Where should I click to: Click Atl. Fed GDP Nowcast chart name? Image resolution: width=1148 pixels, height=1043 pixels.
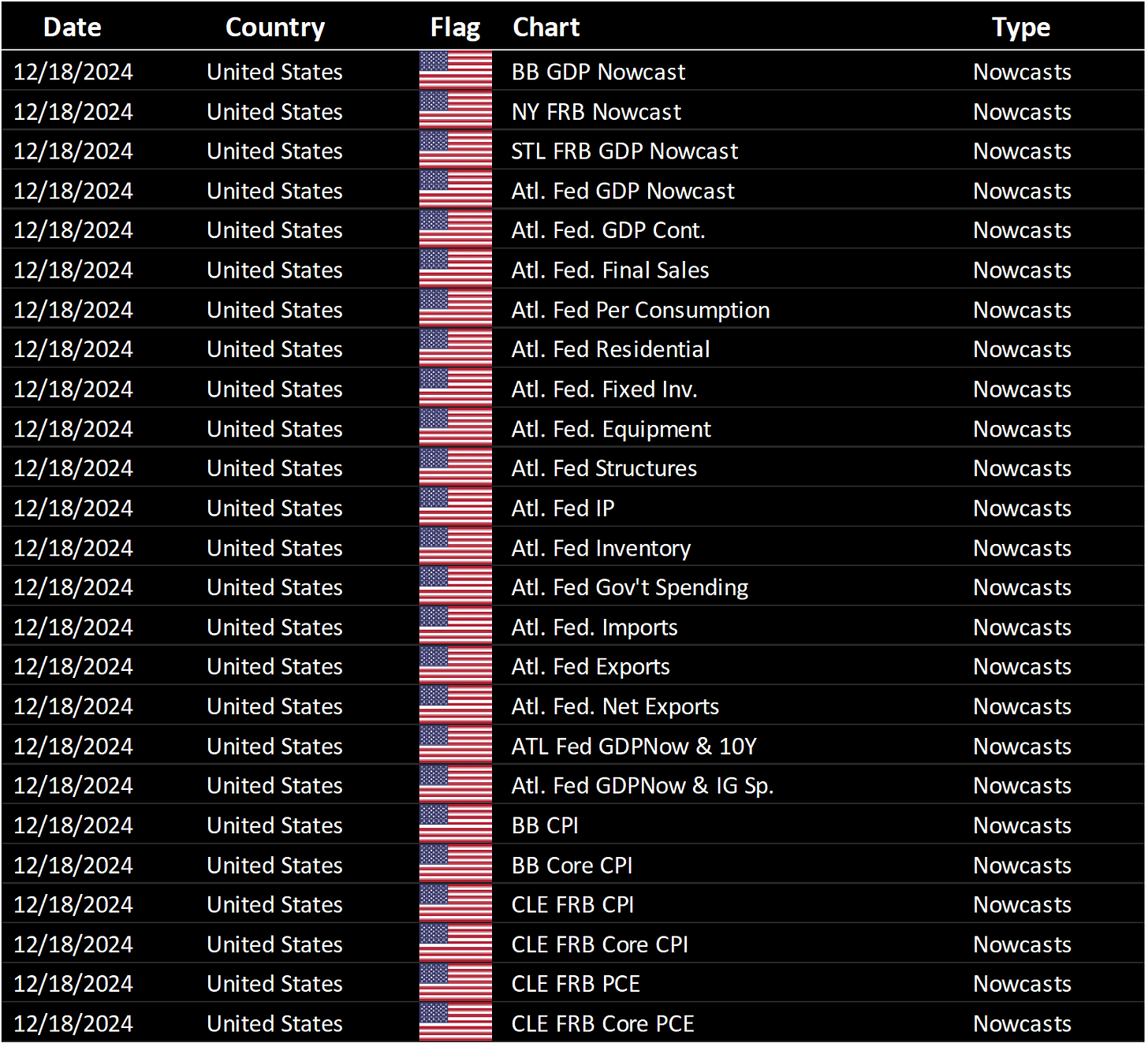pos(623,191)
